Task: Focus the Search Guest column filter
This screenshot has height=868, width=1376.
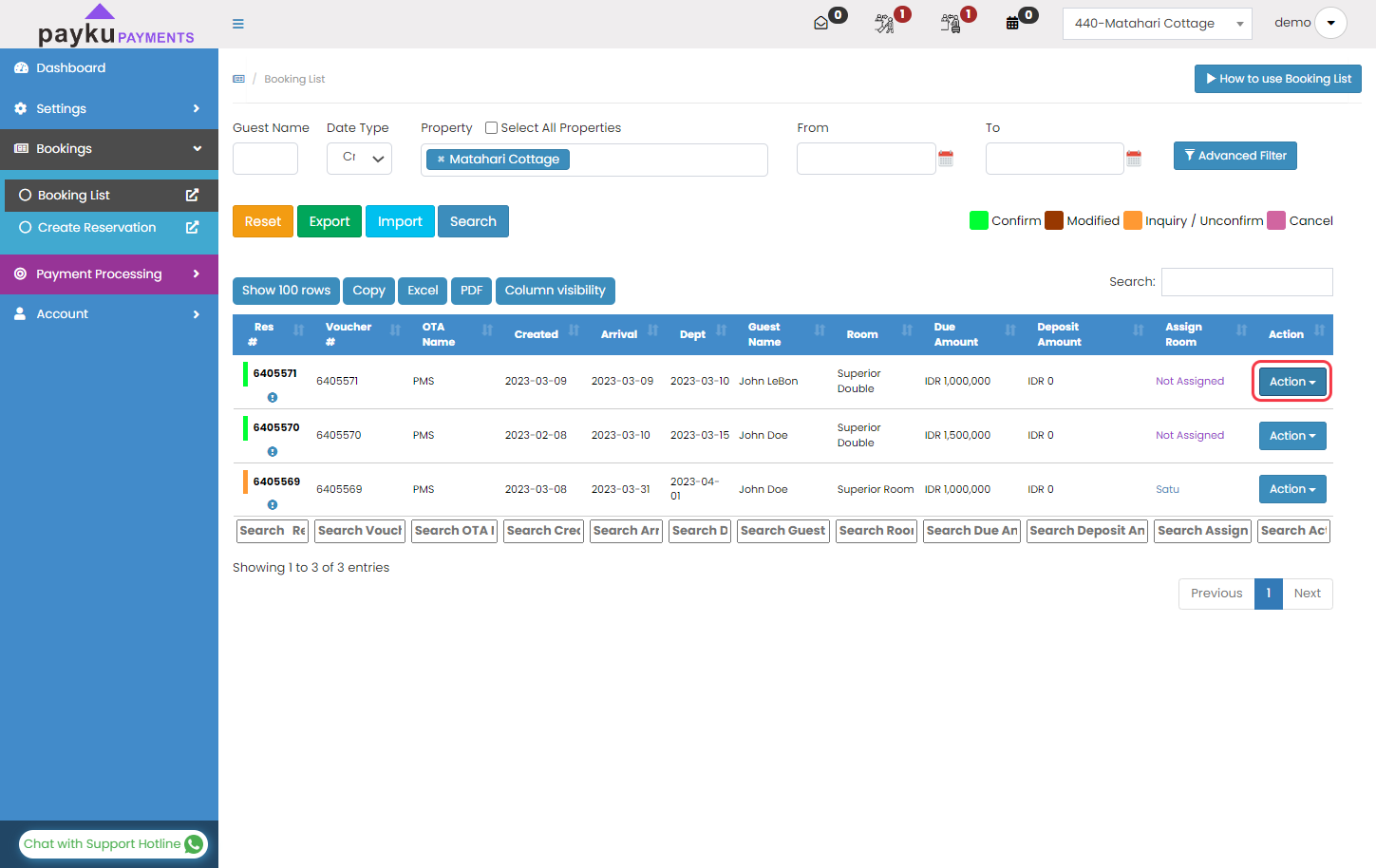Action: click(x=783, y=531)
